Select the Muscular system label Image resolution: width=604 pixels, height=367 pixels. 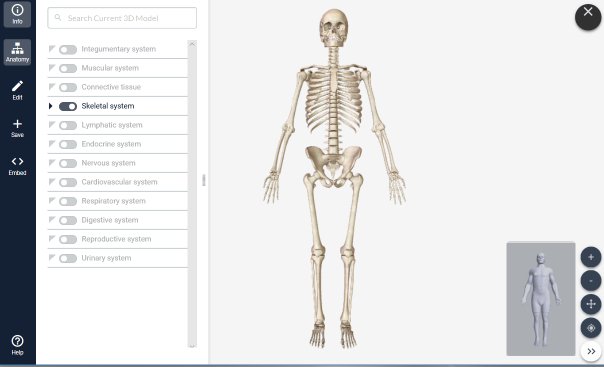tap(110, 68)
